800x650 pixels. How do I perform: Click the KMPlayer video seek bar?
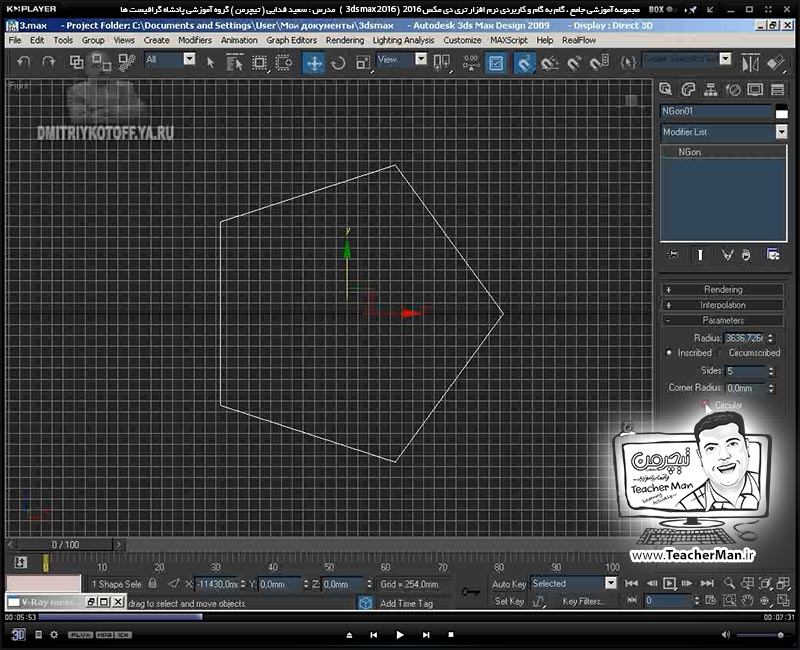point(399,617)
